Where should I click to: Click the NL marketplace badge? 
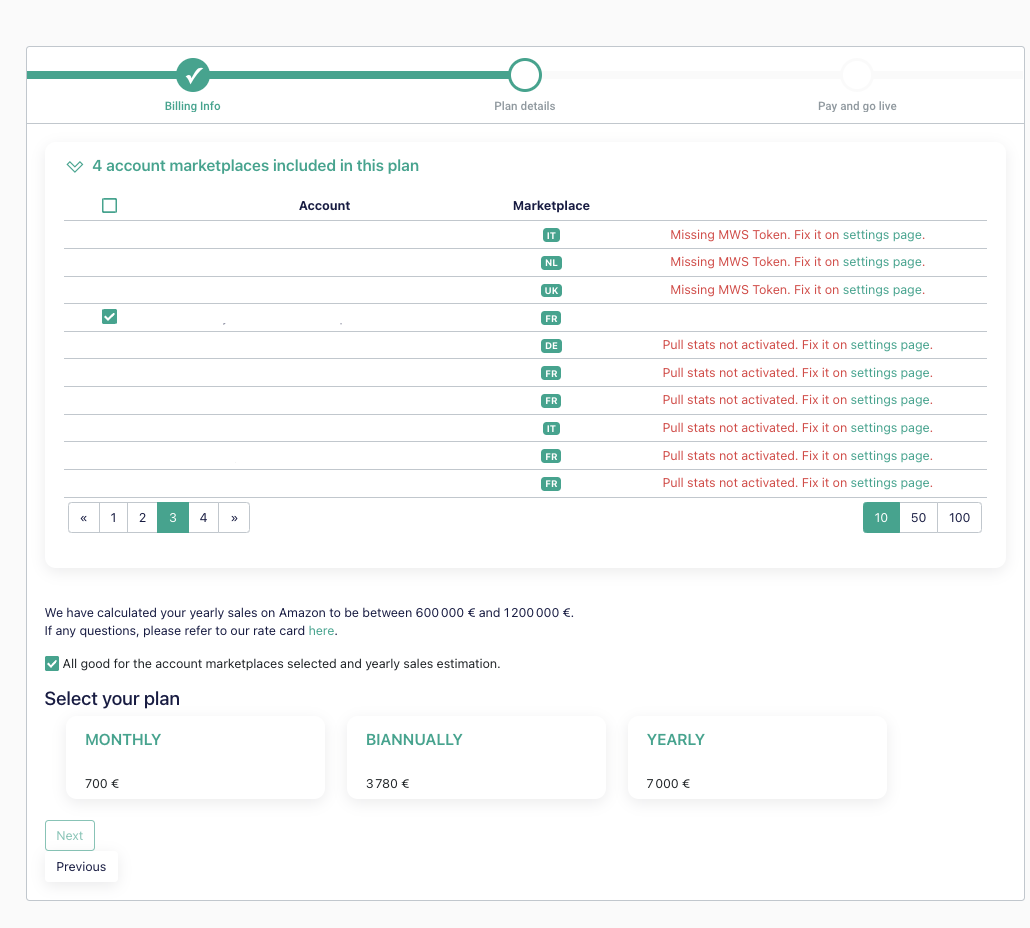tap(551, 263)
